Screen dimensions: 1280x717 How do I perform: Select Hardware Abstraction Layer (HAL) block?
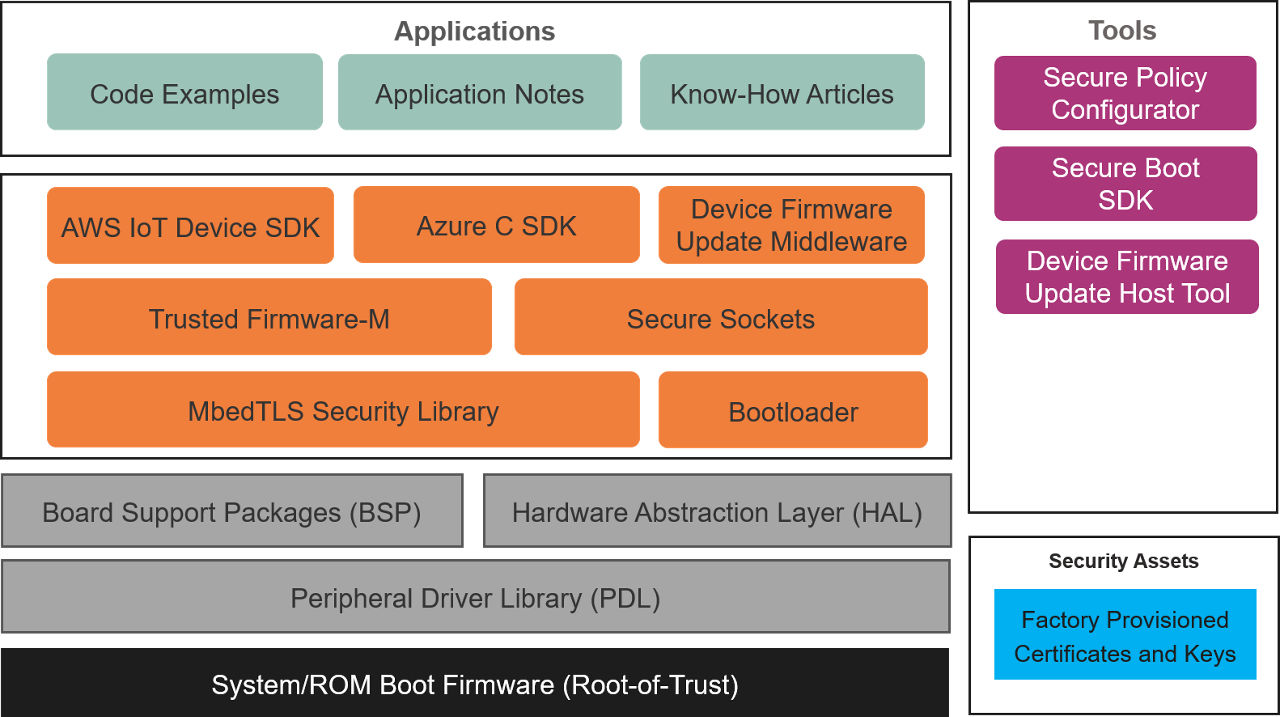[x=717, y=511]
